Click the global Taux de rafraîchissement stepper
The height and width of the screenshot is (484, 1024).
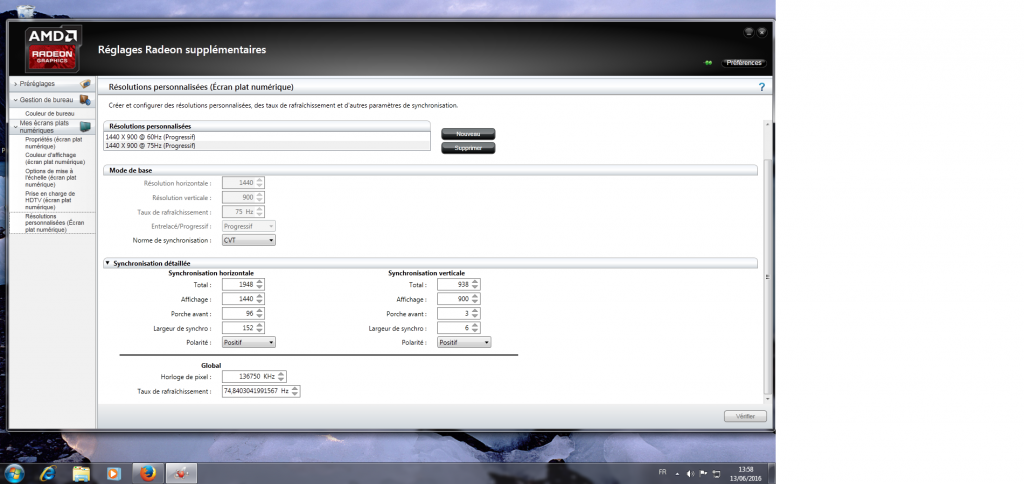point(296,391)
